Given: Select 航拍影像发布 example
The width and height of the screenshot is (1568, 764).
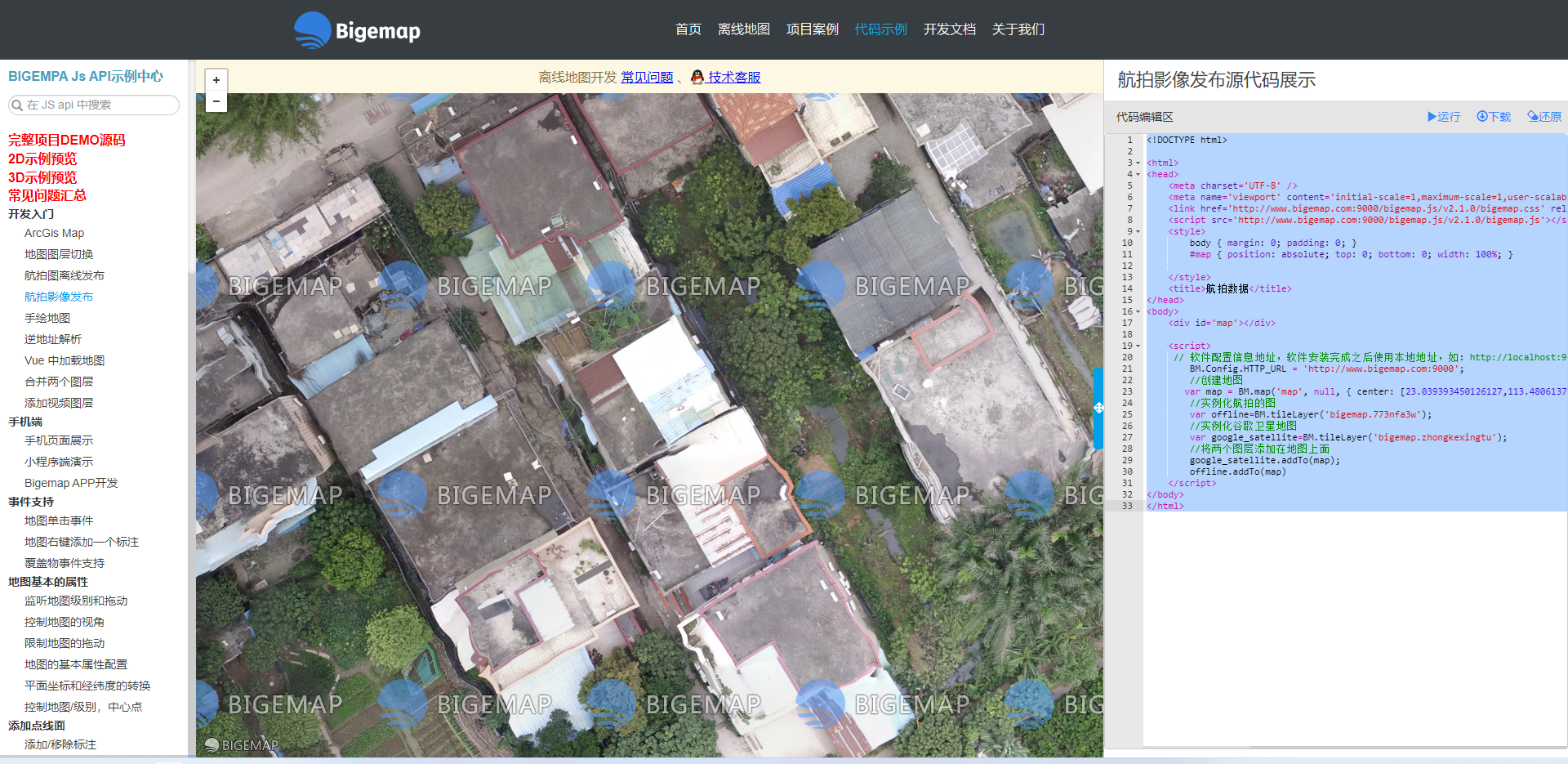Looking at the screenshot, I should point(59,297).
